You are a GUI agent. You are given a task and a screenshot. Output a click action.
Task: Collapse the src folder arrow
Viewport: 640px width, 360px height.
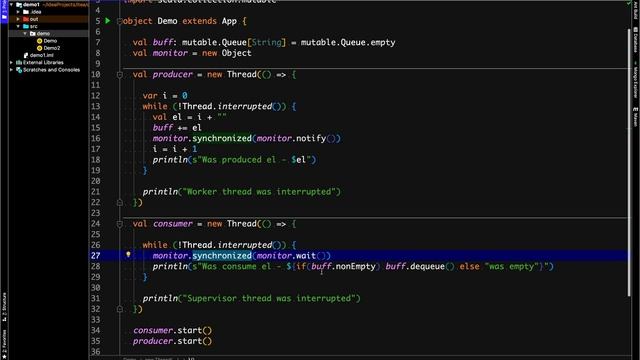(x=18, y=26)
